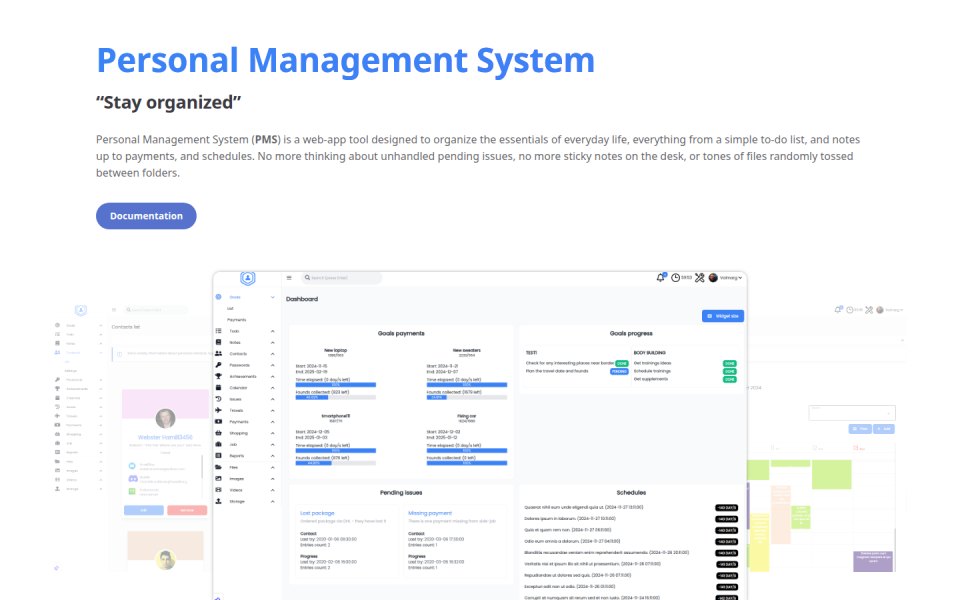Open the Reports menu label
960x600 pixels.
[x=236, y=456]
